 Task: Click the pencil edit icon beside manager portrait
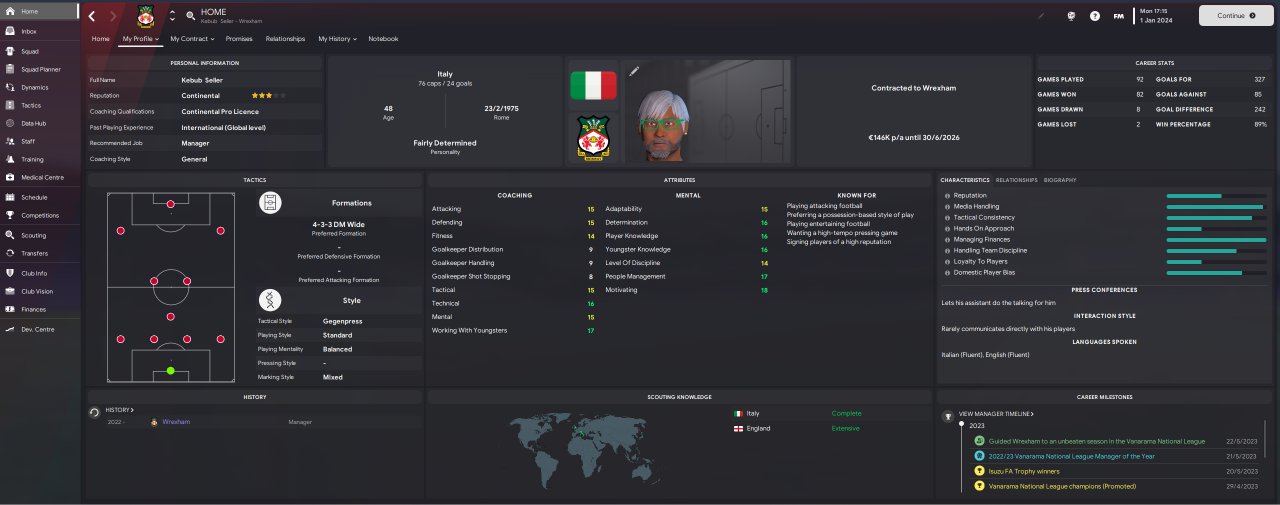pyautogui.click(x=634, y=71)
